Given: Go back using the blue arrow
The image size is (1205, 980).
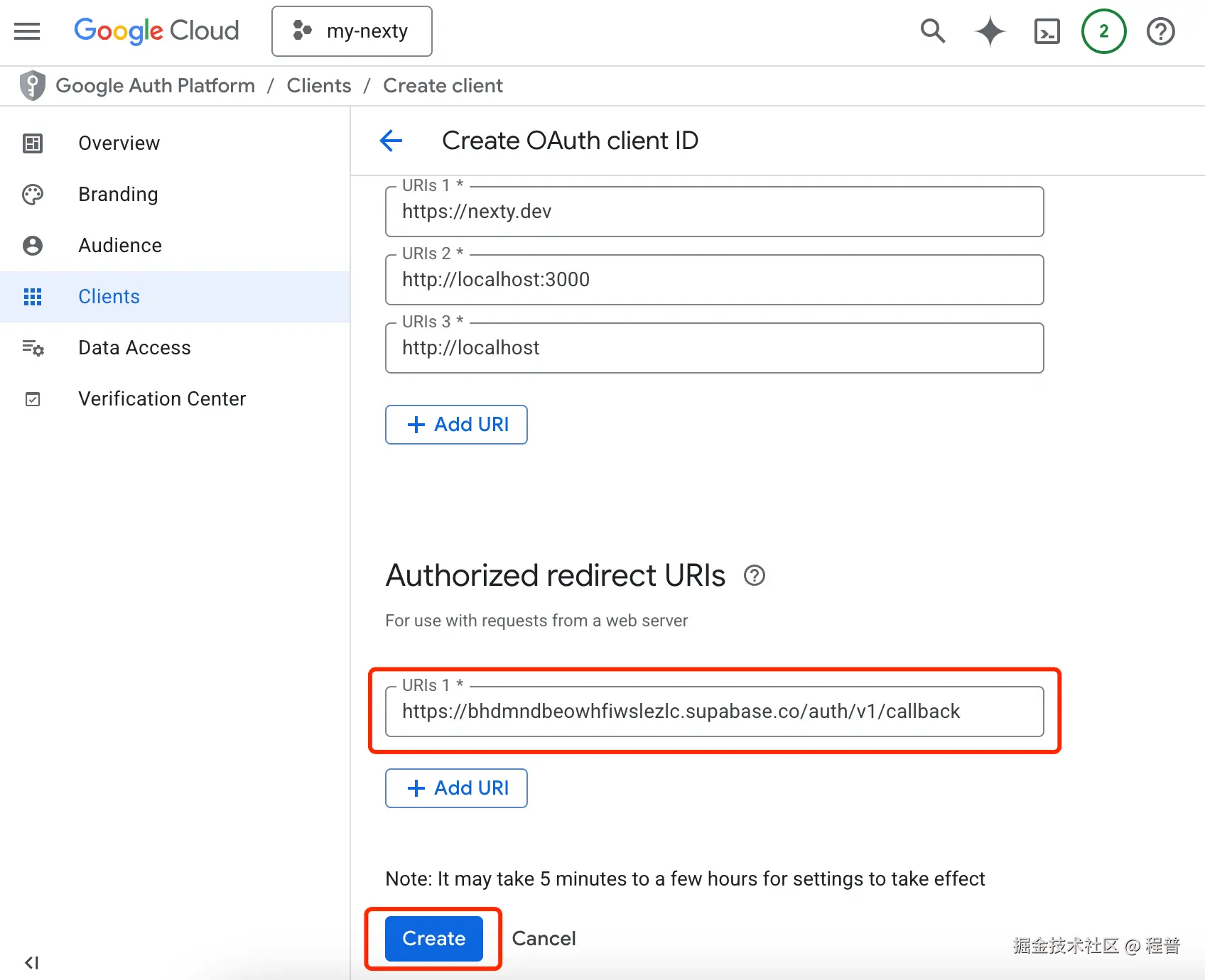Looking at the screenshot, I should pos(391,141).
